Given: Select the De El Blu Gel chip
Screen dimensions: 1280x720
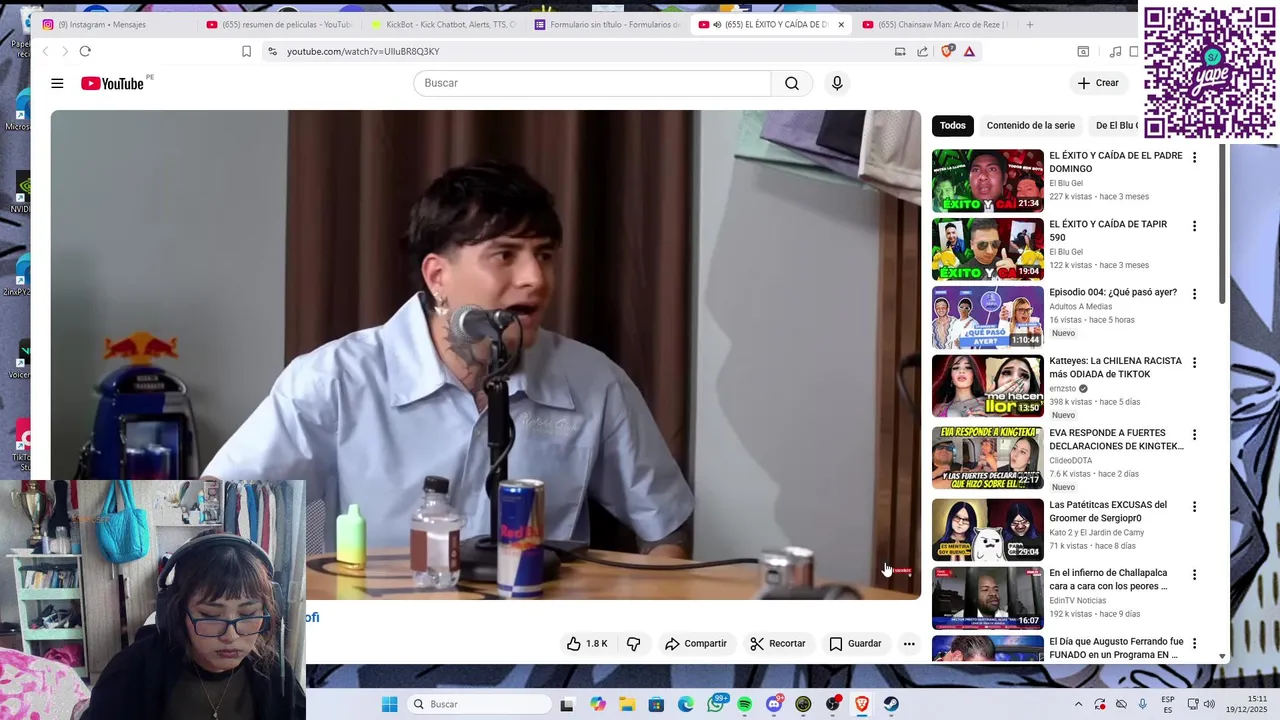Looking at the screenshot, I should click(1116, 126).
